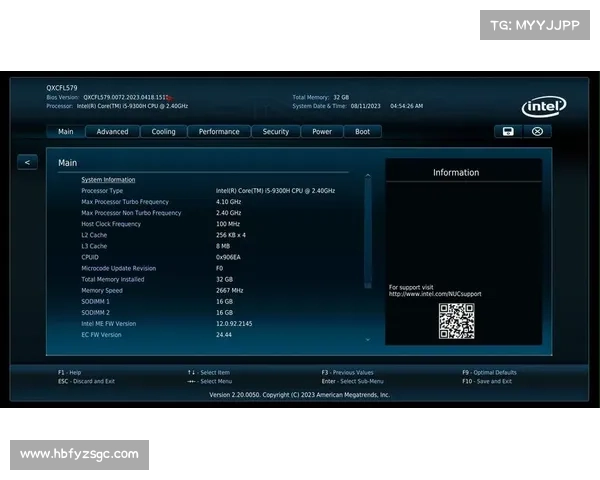Screen dimensions: 600x480
Task: Click the system time 04:54:26 AM
Action: click(407, 106)
